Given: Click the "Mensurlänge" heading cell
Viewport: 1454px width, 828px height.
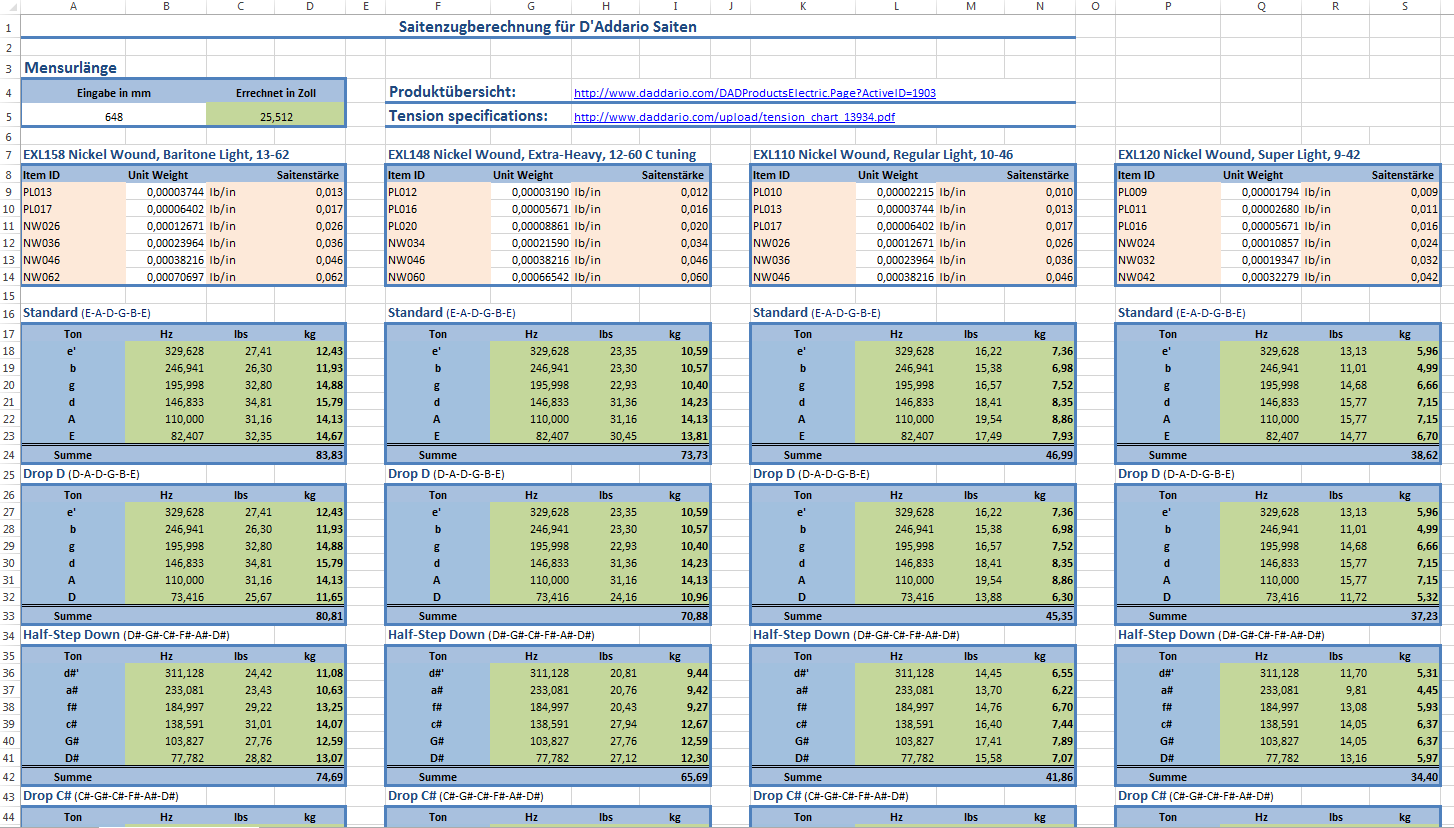Looking at the screenshot, I should coord(70,68).
